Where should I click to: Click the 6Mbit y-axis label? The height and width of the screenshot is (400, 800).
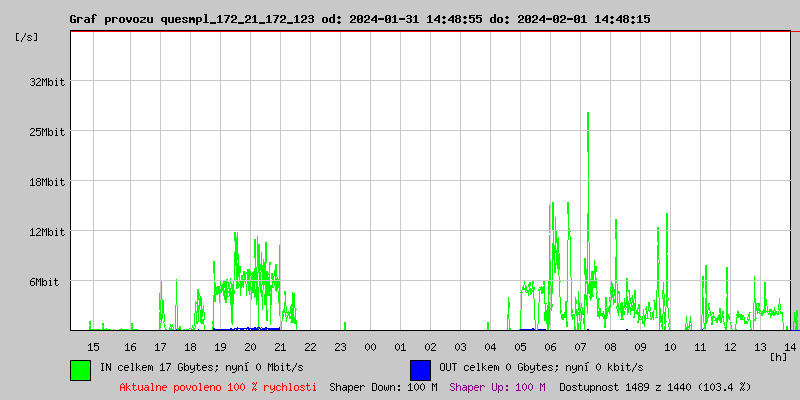point(44,282)
